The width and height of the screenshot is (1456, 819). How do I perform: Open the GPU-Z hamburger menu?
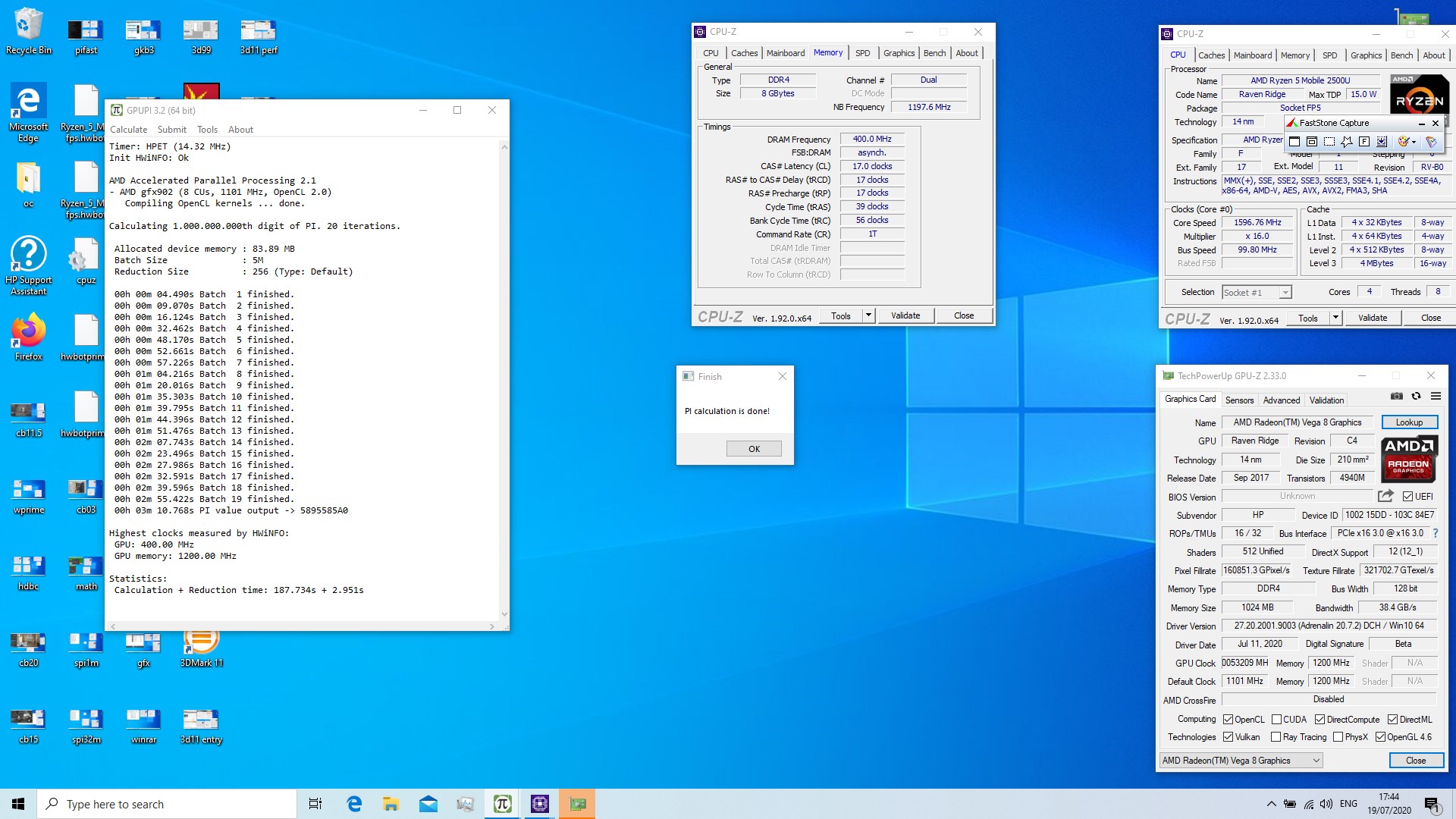click(x=1436, y=396)
